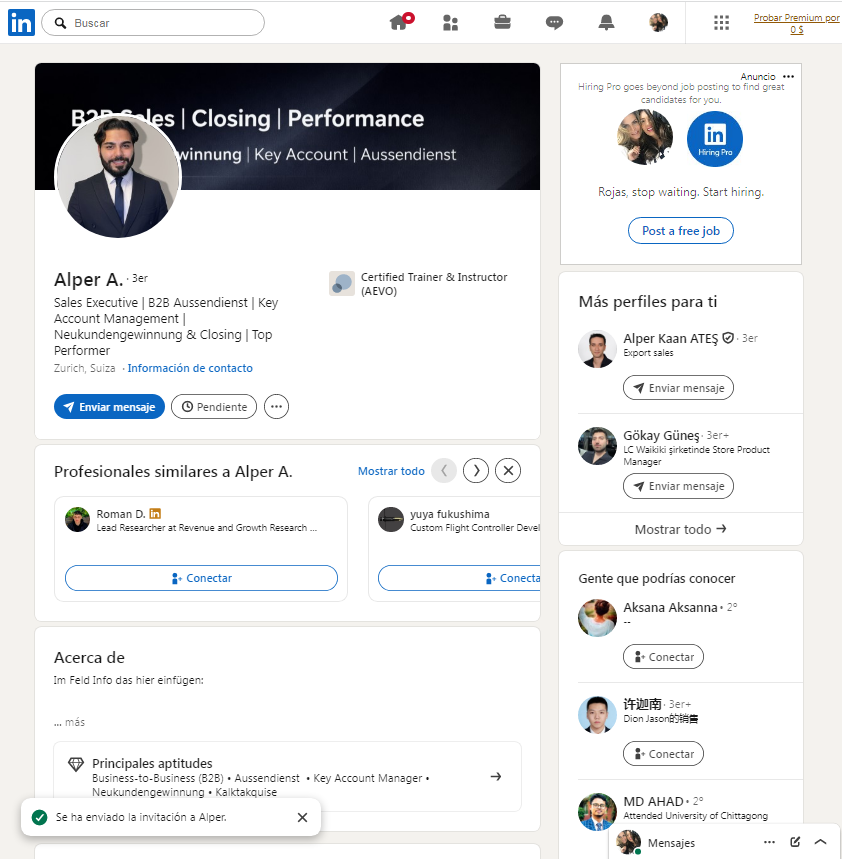Image resolution: width=842 pixels, height=859 pixels.
Task: Open My Network icon
Action: click(x=450, y=22)
